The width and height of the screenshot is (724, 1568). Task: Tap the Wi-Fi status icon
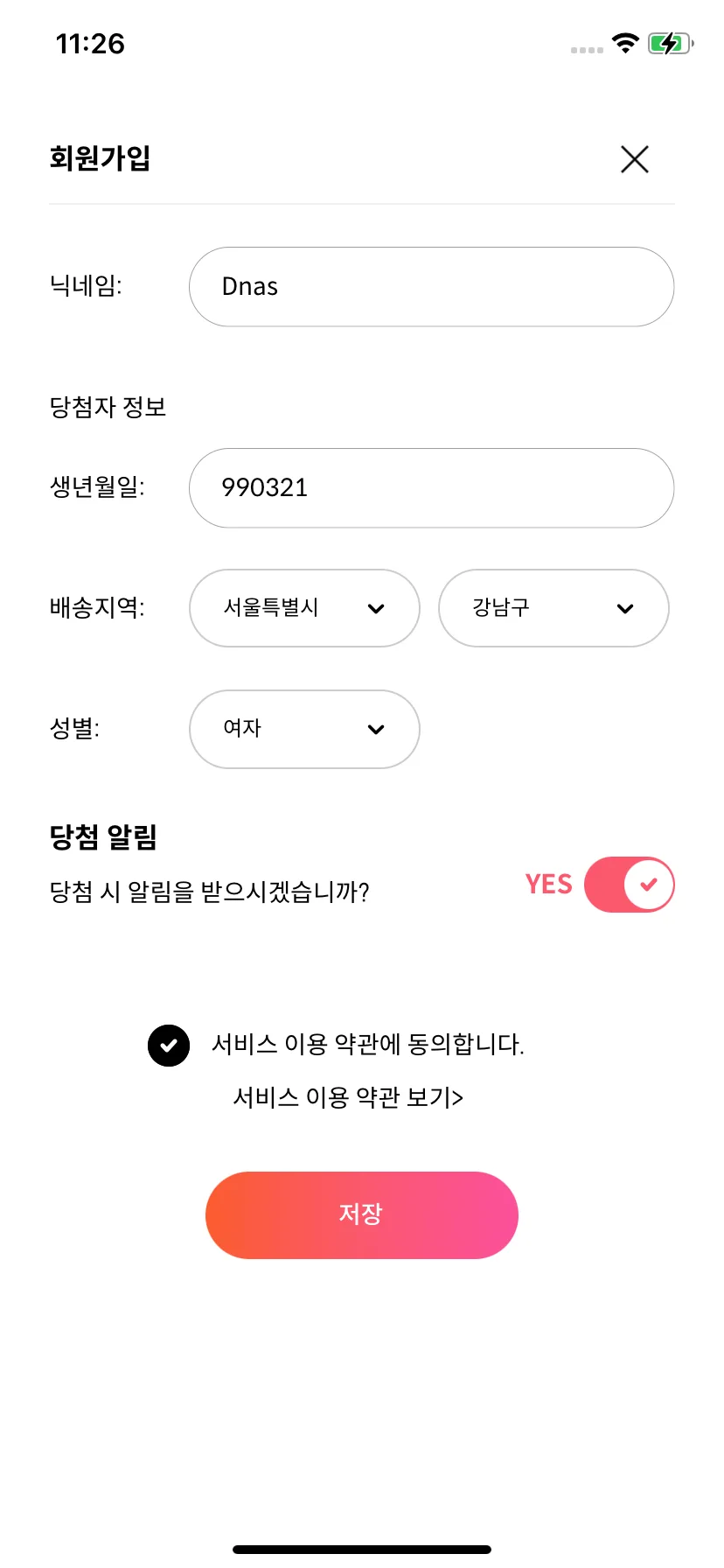625,43
